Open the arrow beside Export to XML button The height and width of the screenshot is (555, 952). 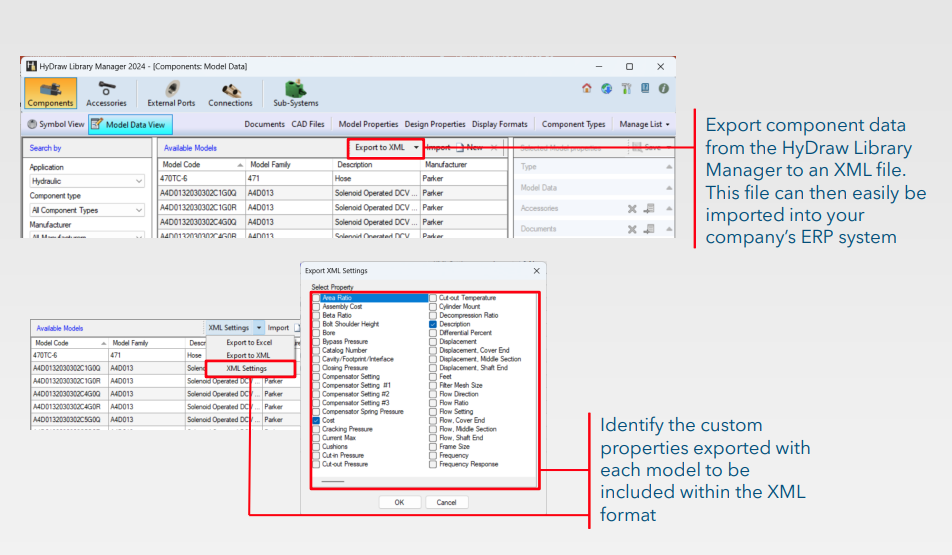tap(416, 148)
